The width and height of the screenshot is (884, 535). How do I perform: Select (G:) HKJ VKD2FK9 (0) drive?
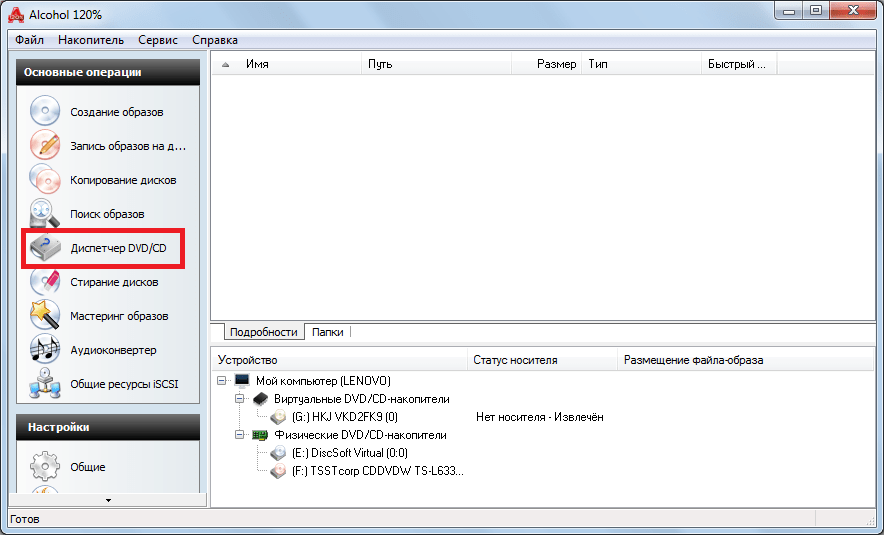pos(344,417)
